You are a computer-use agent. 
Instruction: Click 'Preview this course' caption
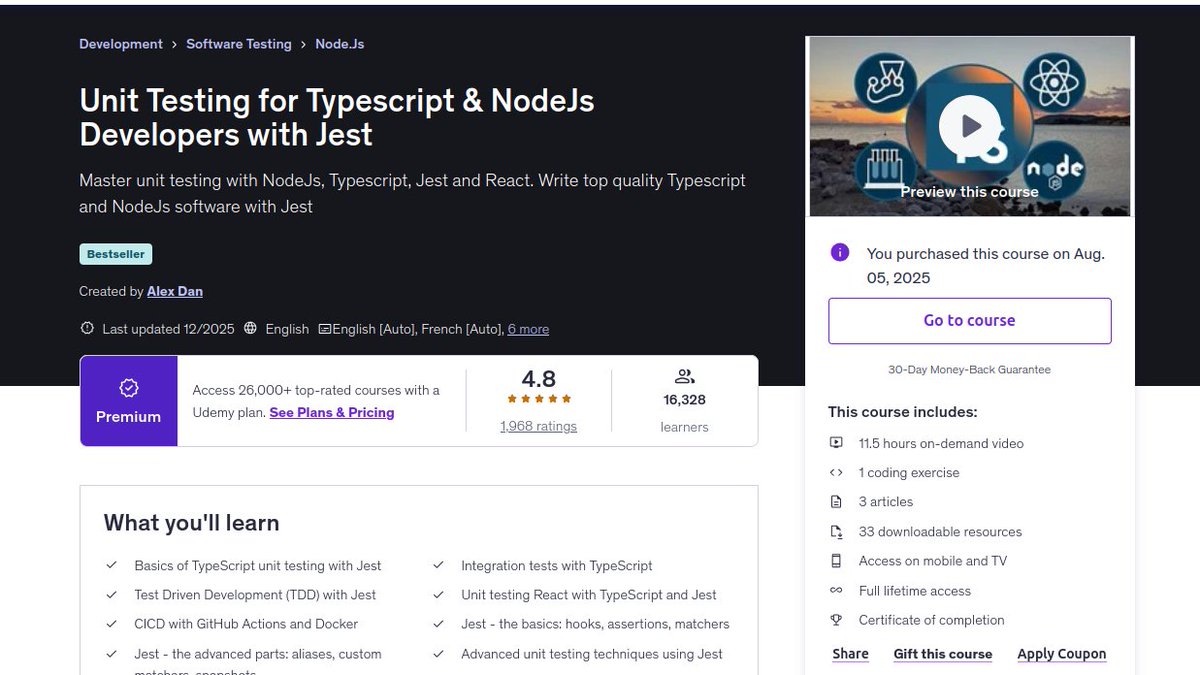pyautogui.click(x=969, y=192)
